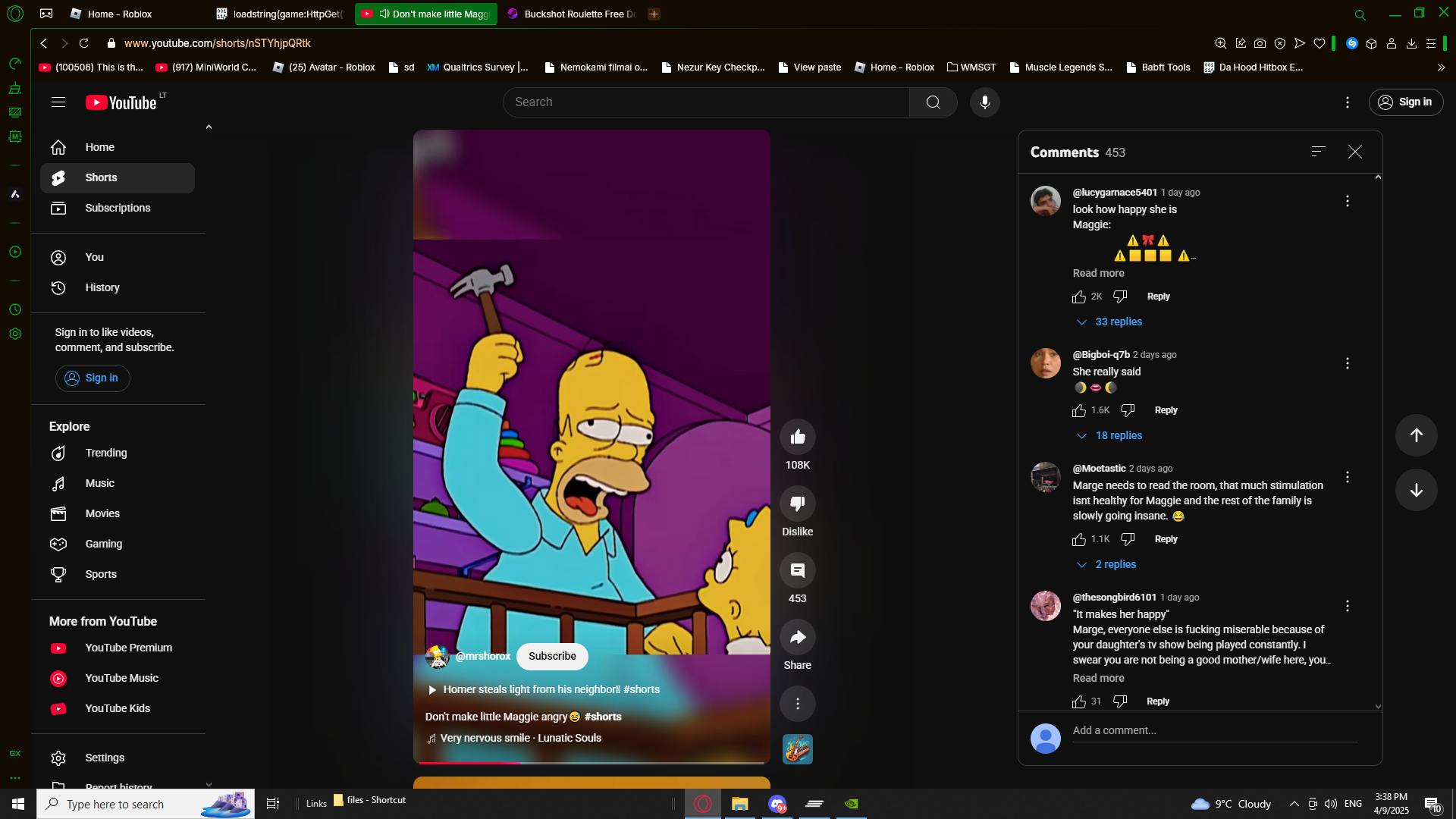This screenshot has height=819, width=1456.
Task: Run search with the magnifier button
Action: (933, 102)
